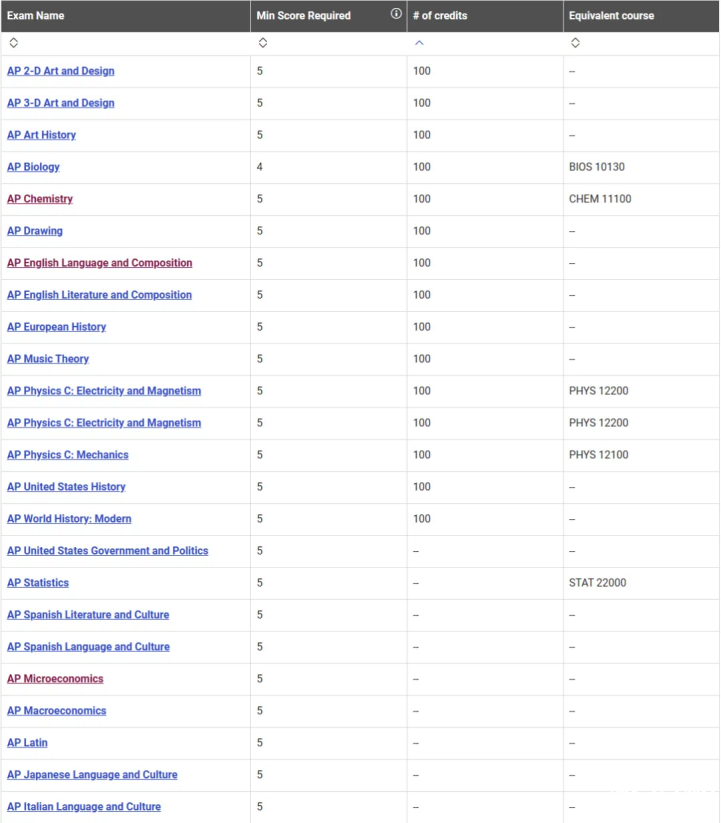Screen dimensions: 721x823
Task: Visit the AP Music Theory link
Action: 48,359
